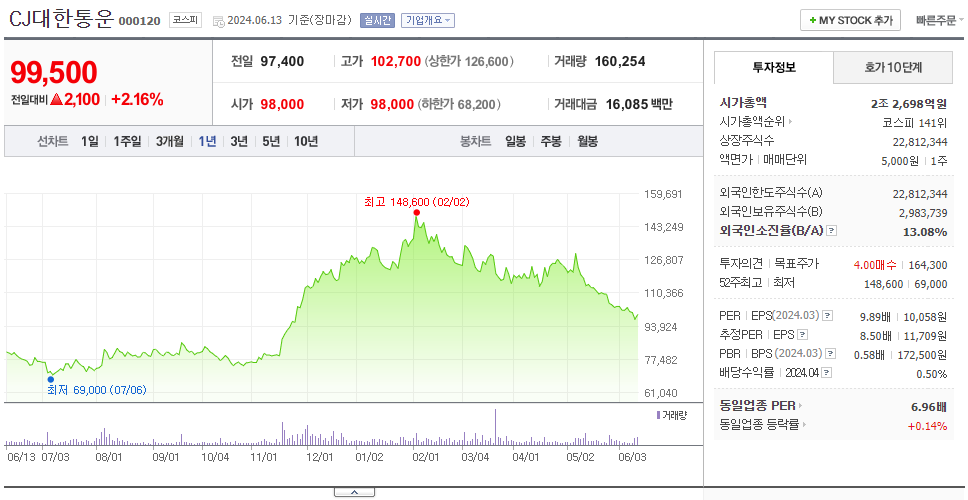
Task: Click the clock icon beside 2024.06.13 date
Action: click(219, 21)
